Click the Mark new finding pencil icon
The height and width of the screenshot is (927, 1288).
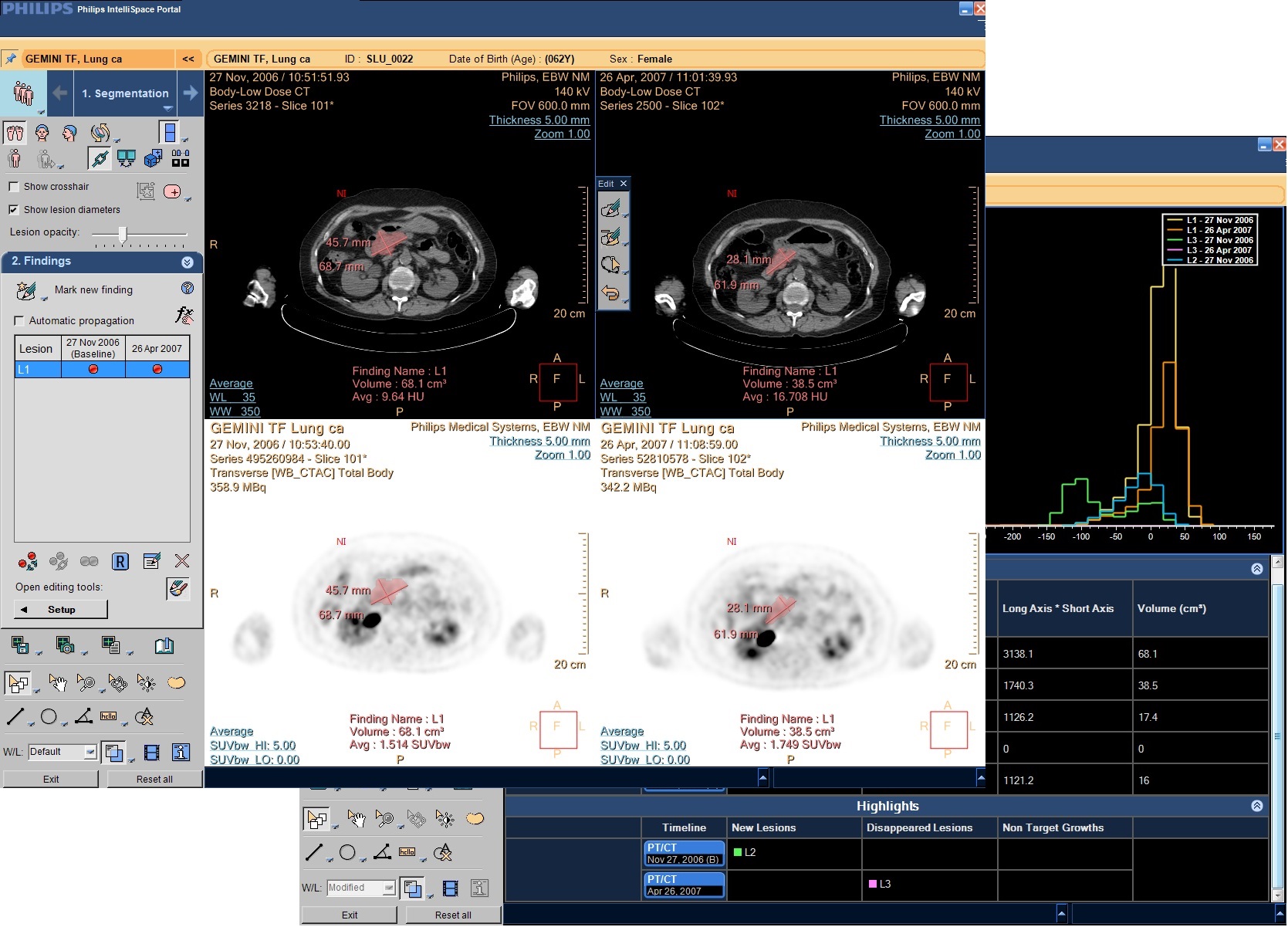pyautogui.click(x=25, y=290)
